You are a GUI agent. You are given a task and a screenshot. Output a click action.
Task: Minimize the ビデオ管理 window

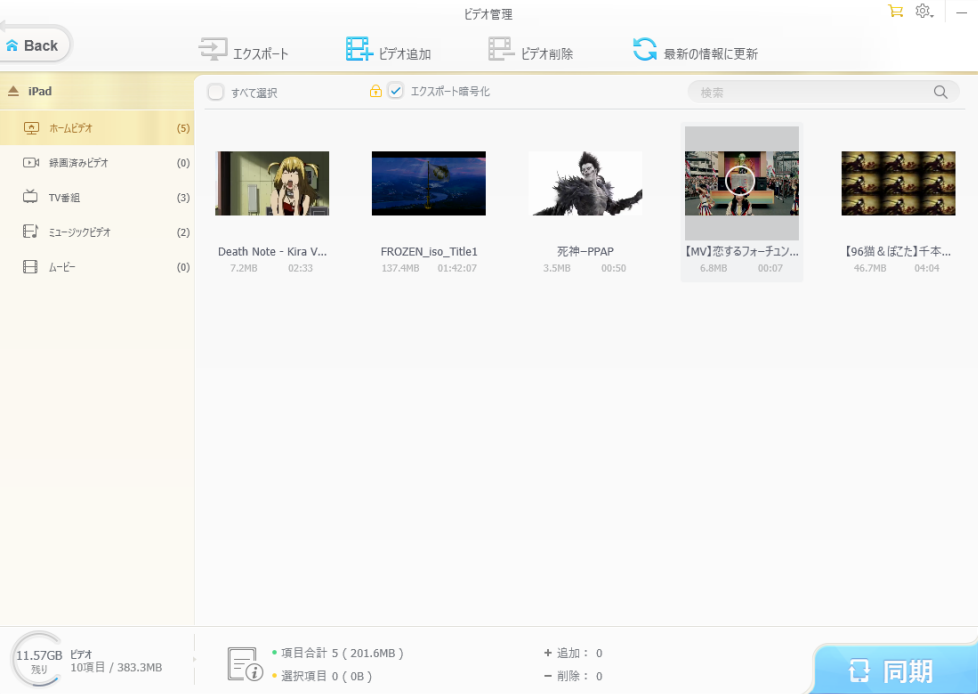coord(962,12)
